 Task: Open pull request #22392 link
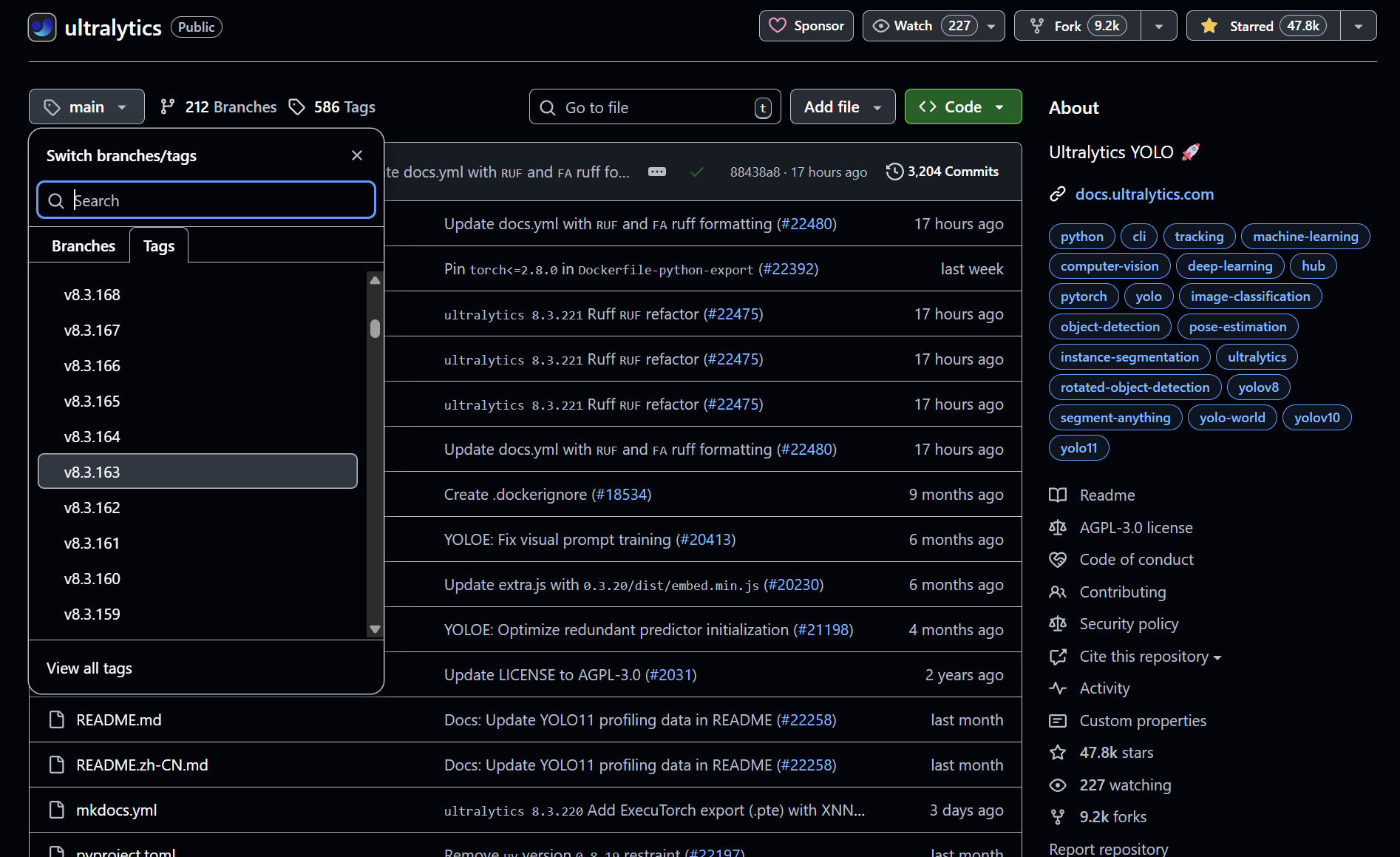788,269
